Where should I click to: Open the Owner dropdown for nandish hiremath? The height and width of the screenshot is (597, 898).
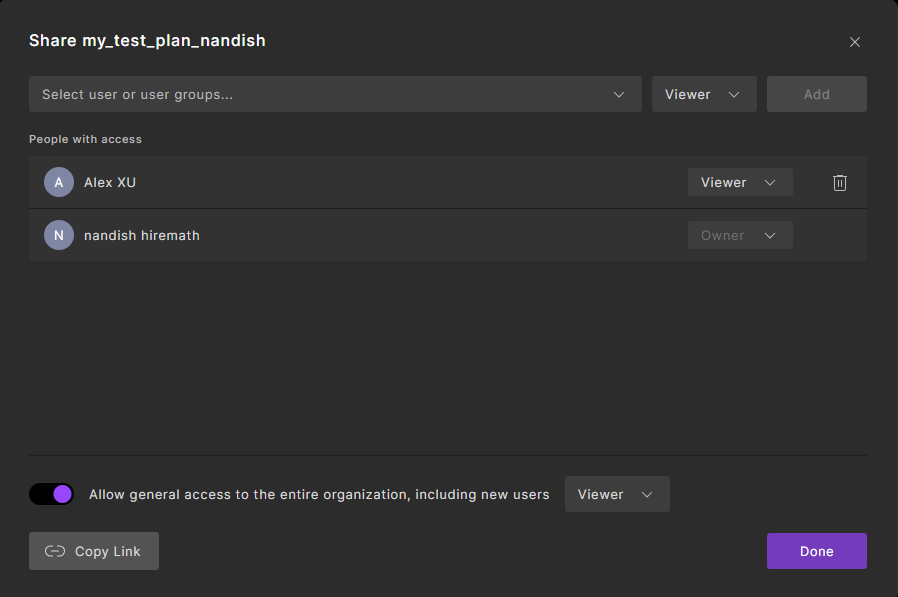[x=739, y=235]
